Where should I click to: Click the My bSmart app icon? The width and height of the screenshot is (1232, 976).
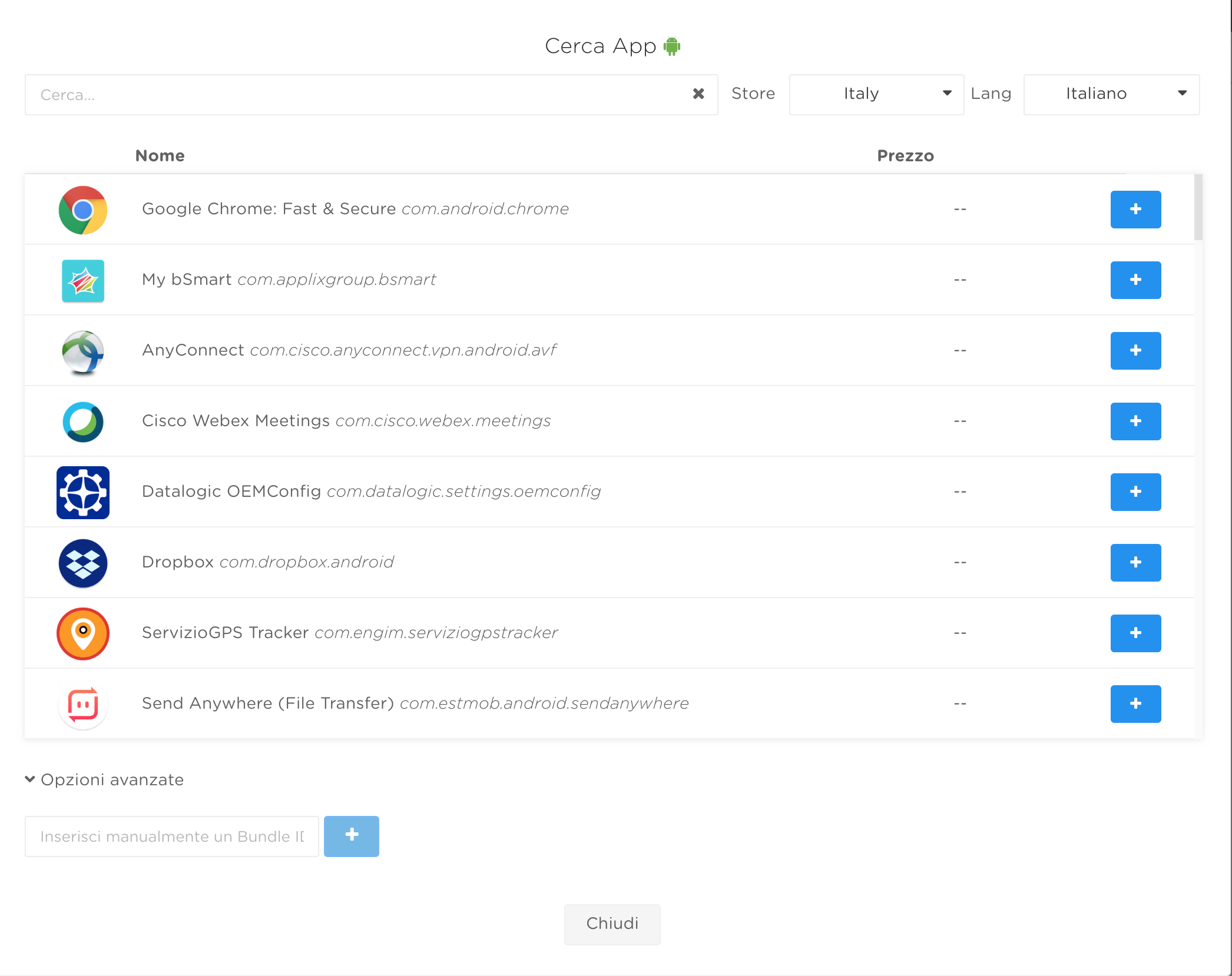[x=83, y=281]
